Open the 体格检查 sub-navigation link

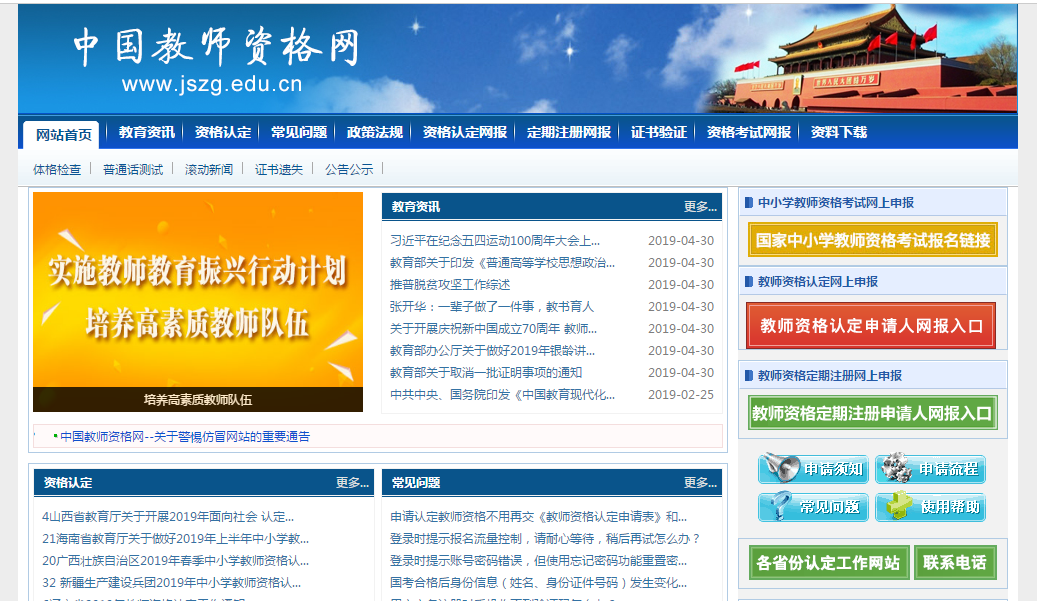point(57,170)
